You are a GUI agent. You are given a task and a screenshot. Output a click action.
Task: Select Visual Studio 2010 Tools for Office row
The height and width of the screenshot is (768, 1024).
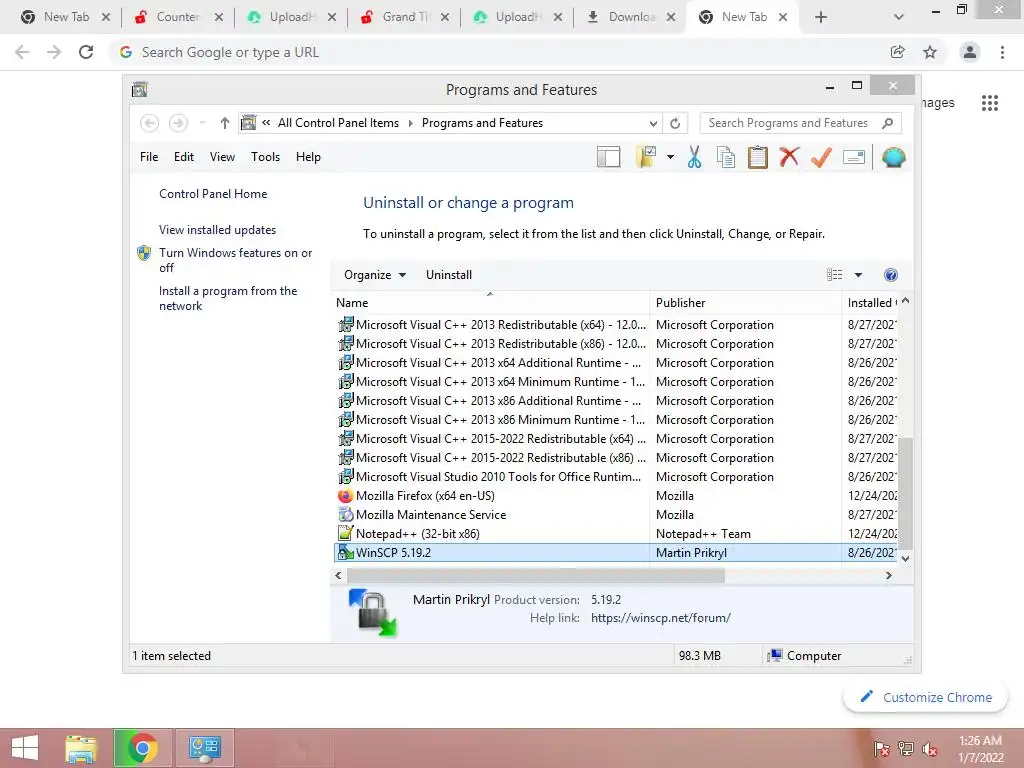[x=616, y=477]
